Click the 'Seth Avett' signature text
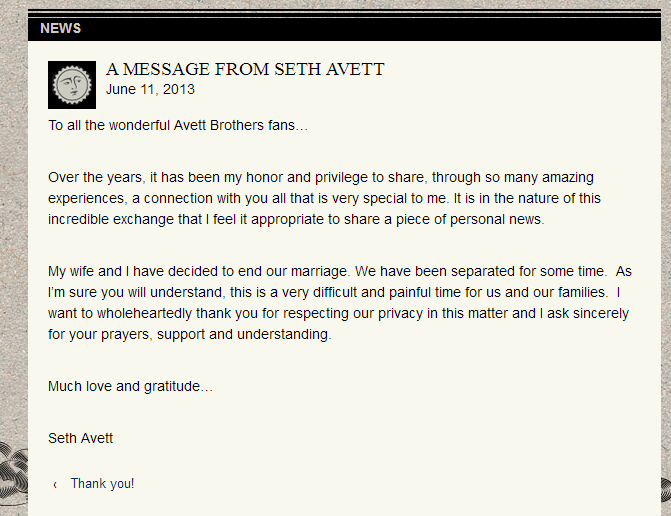Viewport: 671px width, 516px height. click(x=80, y=438)
